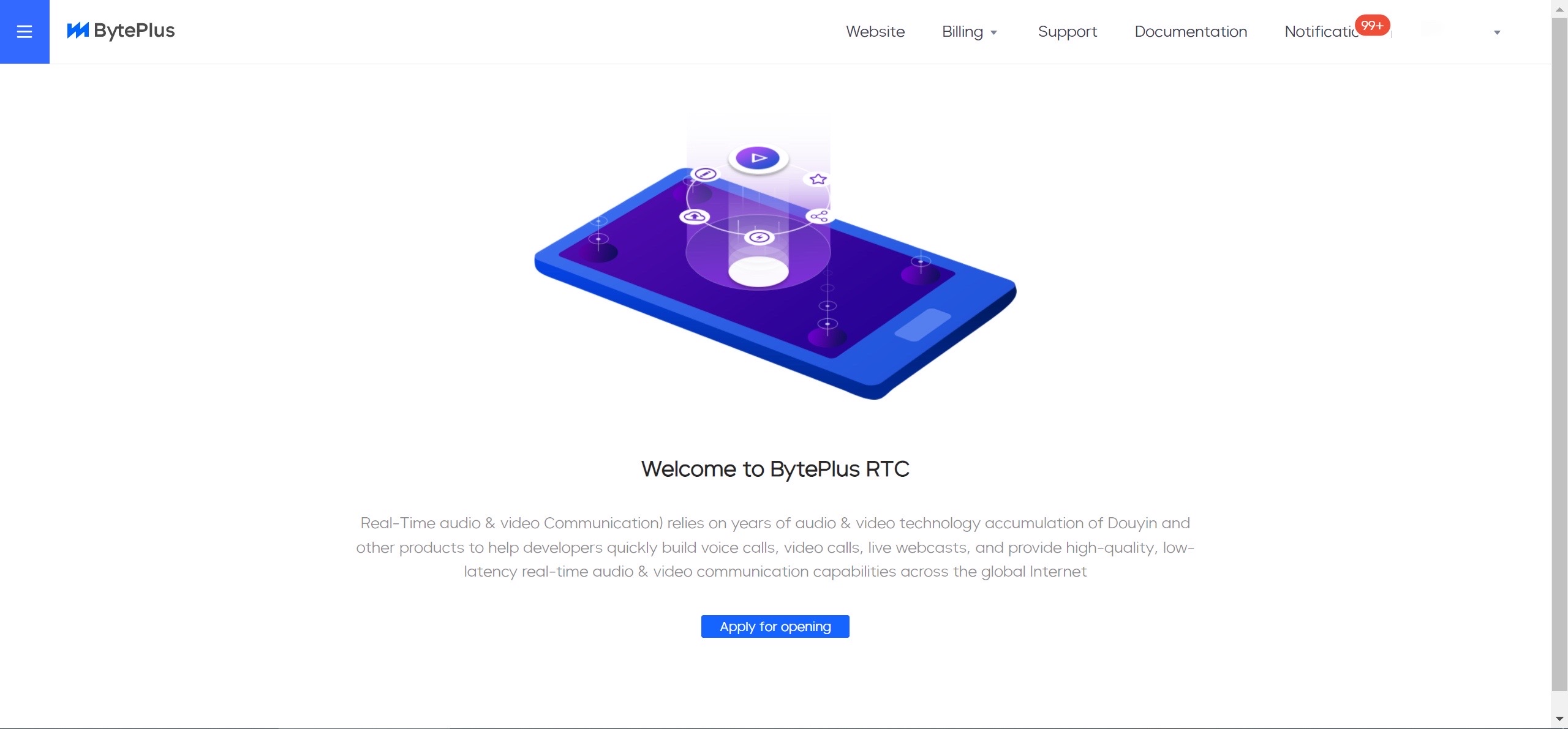The width and height of the screenshot is (1568, 729).
Task: Click the scrollbar down arrow
Action: 1559,719
